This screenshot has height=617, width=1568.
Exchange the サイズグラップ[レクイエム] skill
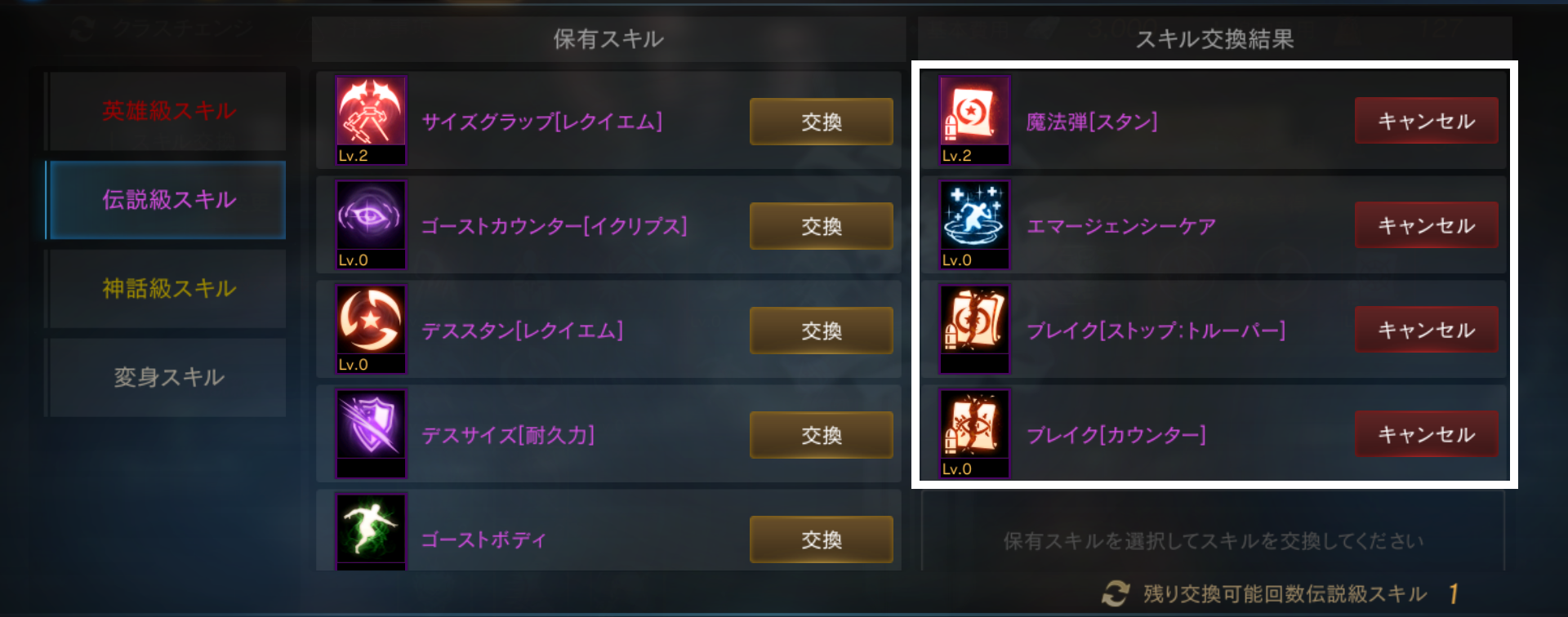[x=821, y=122]
